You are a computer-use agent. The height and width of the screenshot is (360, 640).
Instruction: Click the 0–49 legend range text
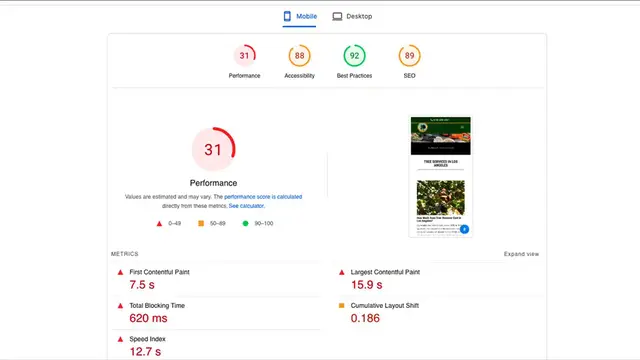click(x=174, y=223)
